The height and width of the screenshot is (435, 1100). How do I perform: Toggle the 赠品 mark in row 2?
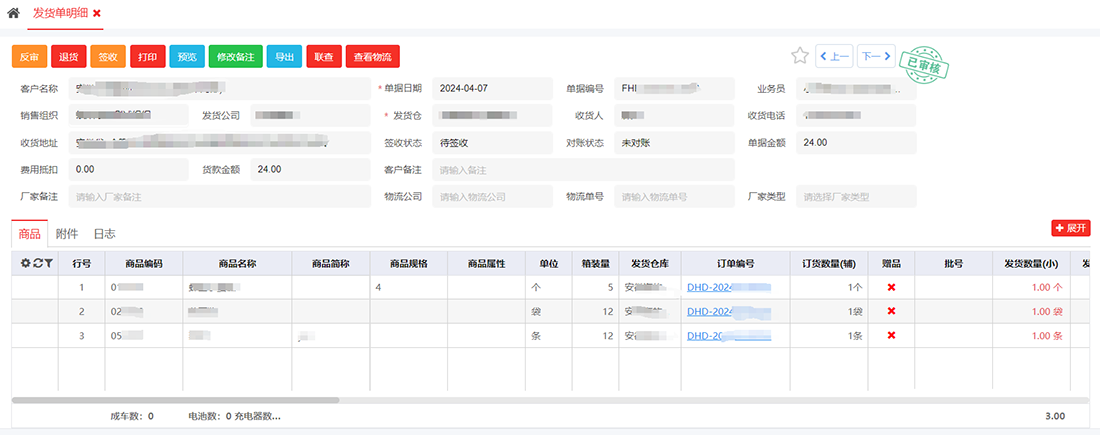pyautogui.click(x=891, y=311)
